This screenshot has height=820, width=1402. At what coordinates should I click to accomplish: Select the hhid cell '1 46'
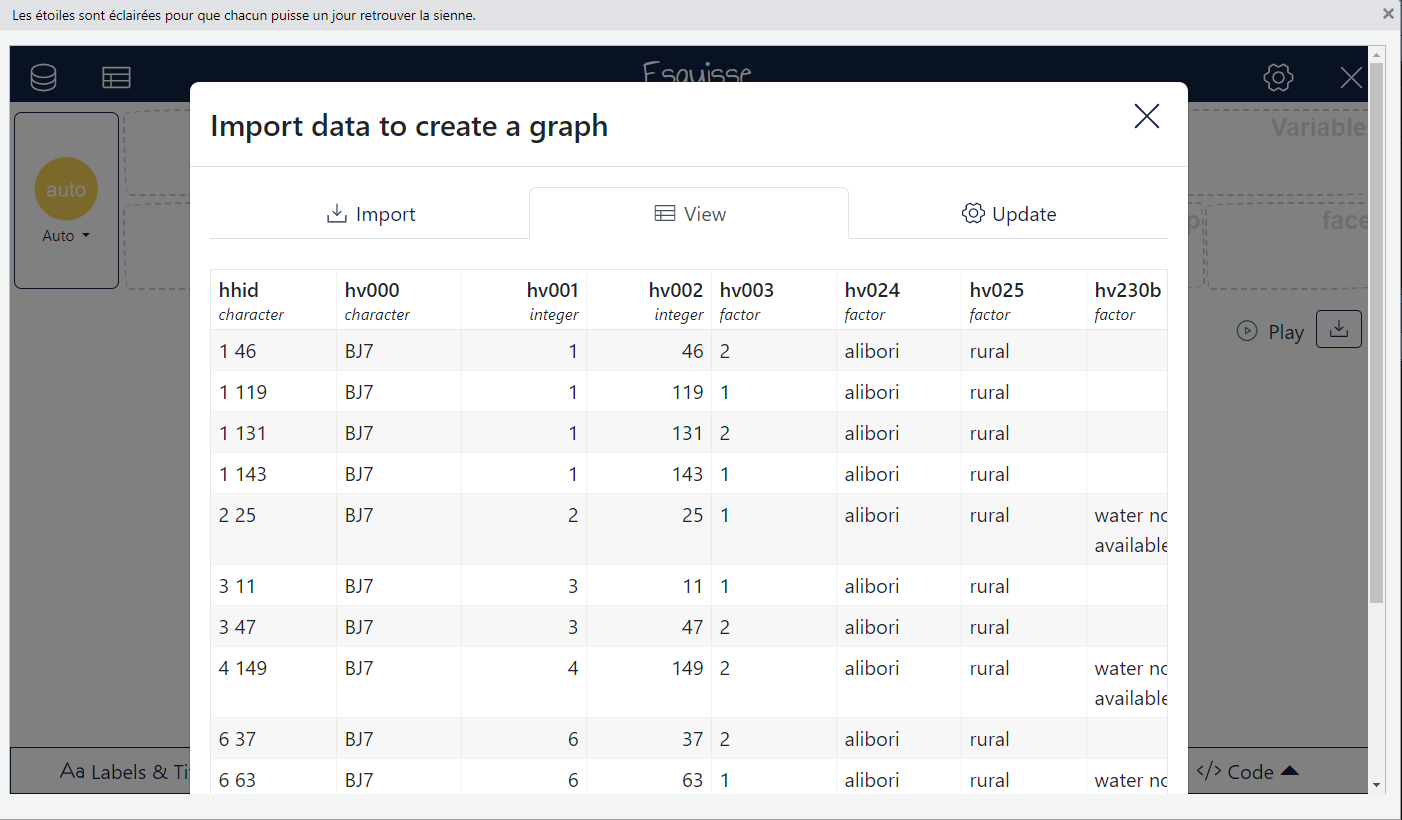(x=273, y=351)
